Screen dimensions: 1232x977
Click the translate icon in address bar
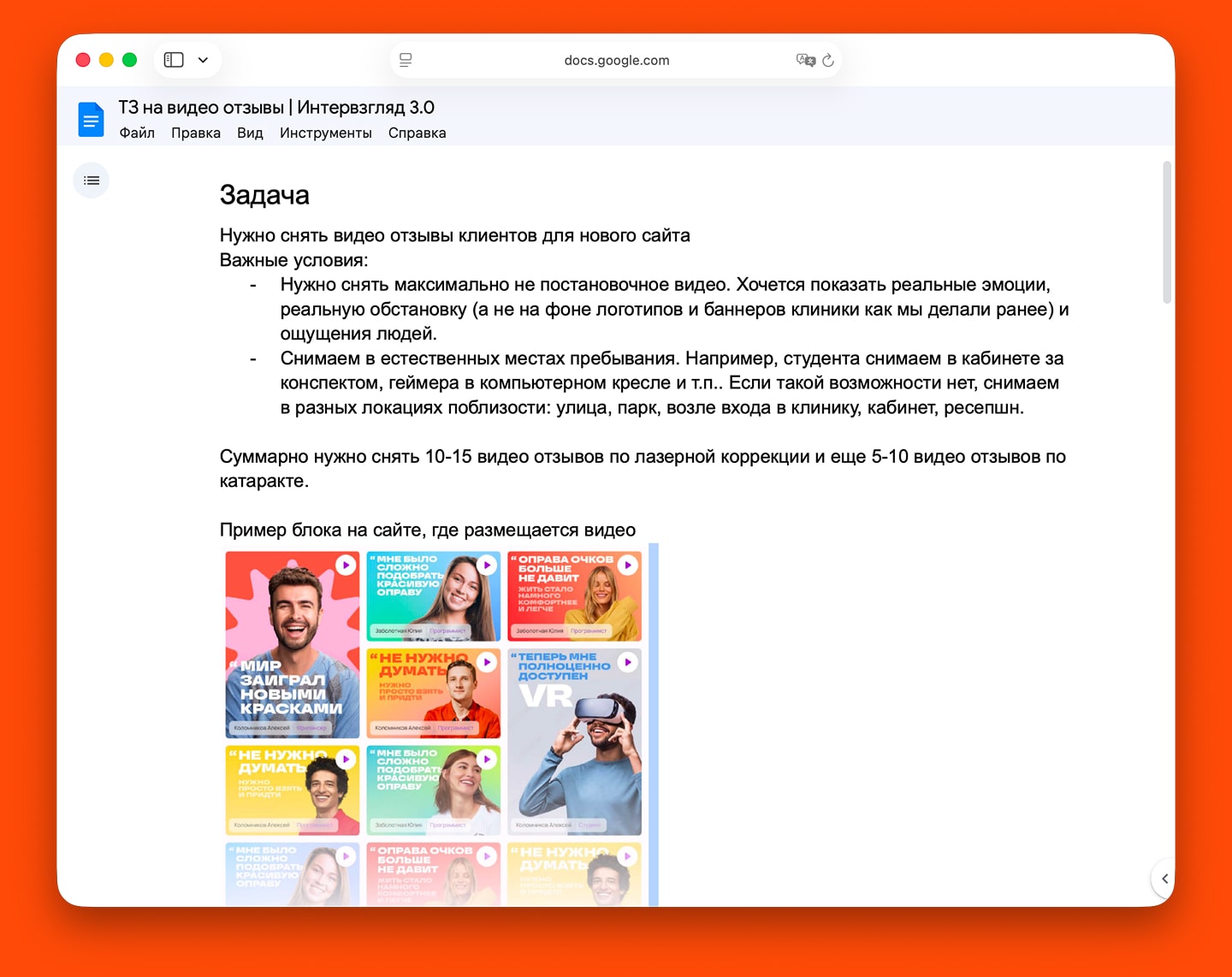(805, 60)
